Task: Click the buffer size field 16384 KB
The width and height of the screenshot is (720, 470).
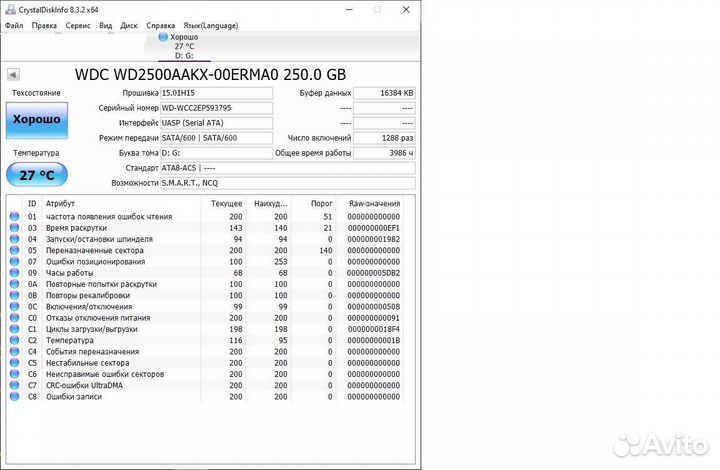Action: [384, 93]
